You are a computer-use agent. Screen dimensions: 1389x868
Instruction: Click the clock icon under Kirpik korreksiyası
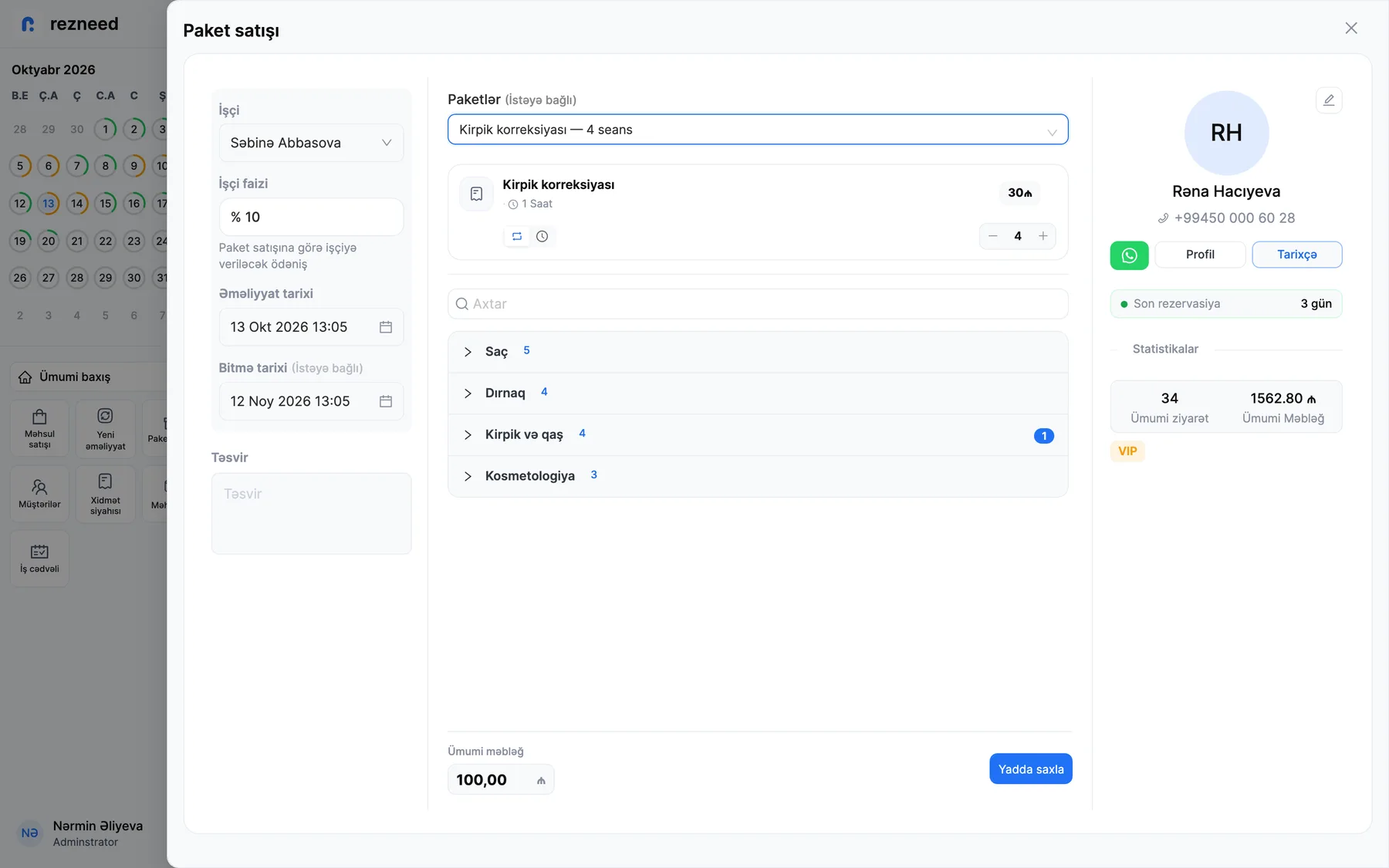click(x=542, y=236)
